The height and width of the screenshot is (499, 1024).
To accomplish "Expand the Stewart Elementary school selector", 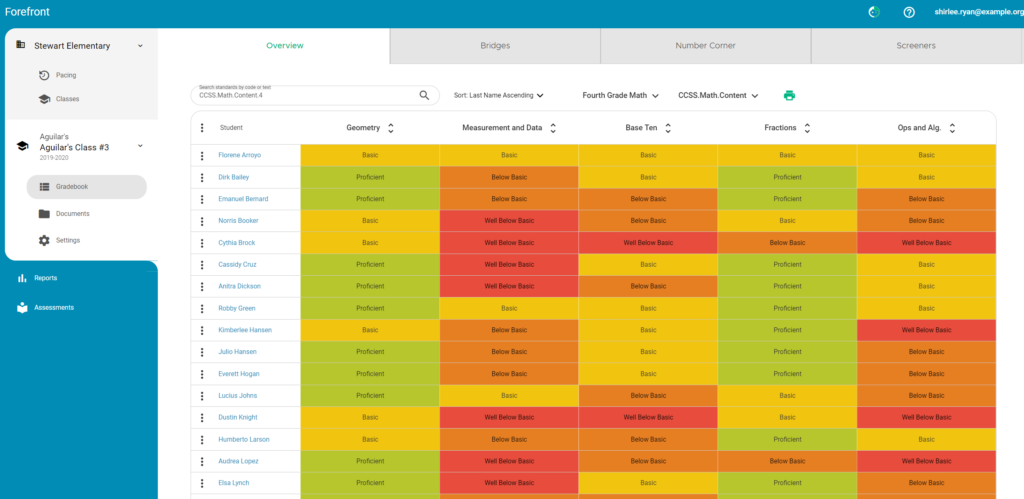I will (140, 45).
